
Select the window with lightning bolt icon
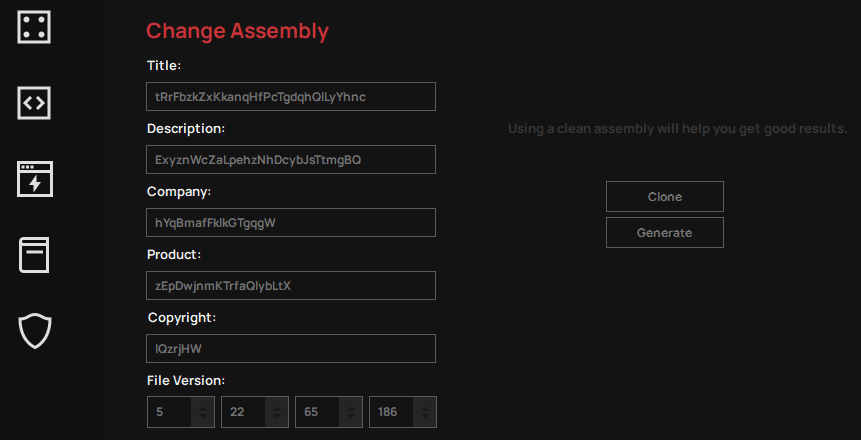pos(35,179)
